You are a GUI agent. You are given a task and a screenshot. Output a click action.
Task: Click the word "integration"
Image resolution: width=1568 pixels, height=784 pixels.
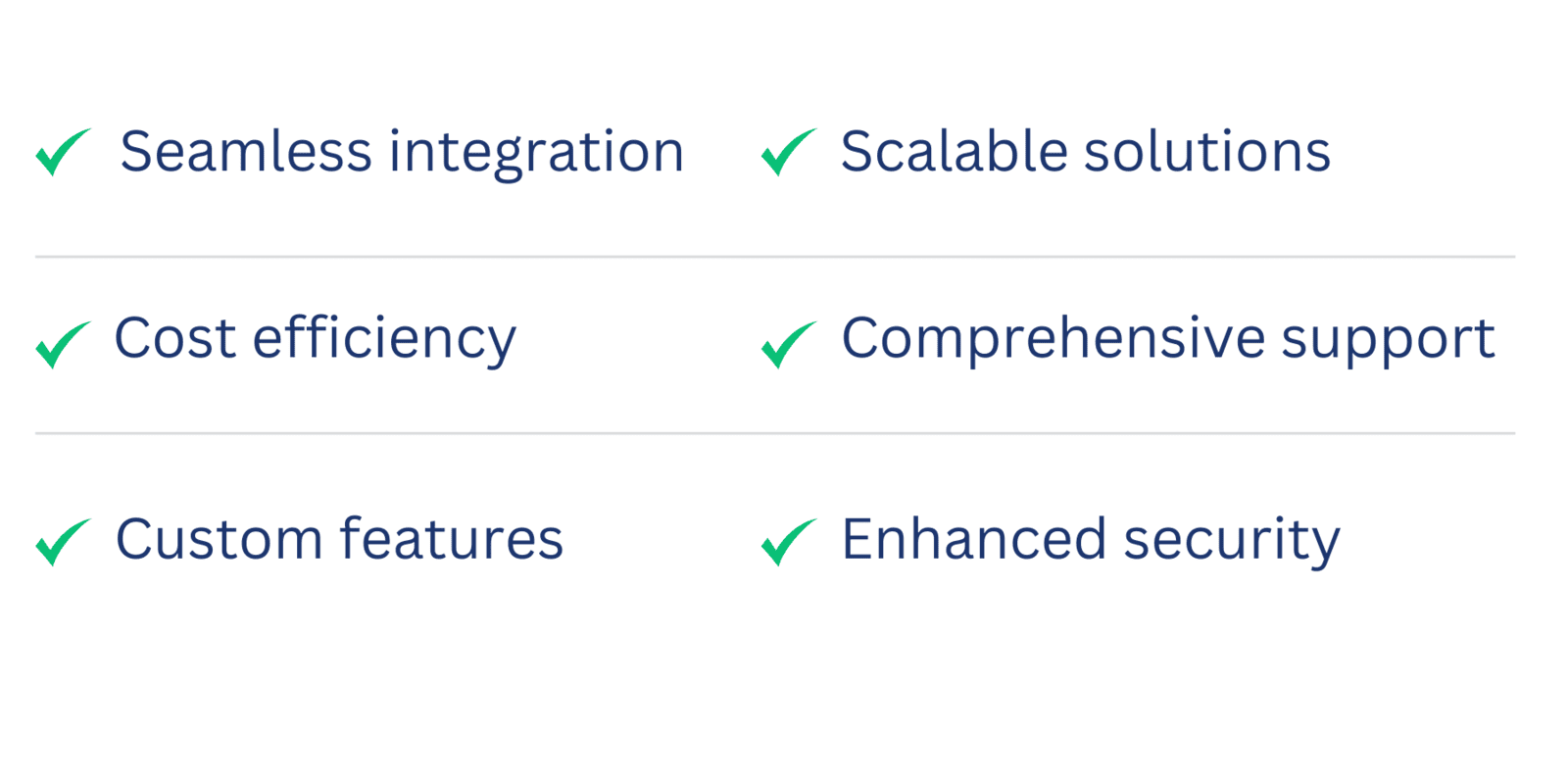pos(537,155)
